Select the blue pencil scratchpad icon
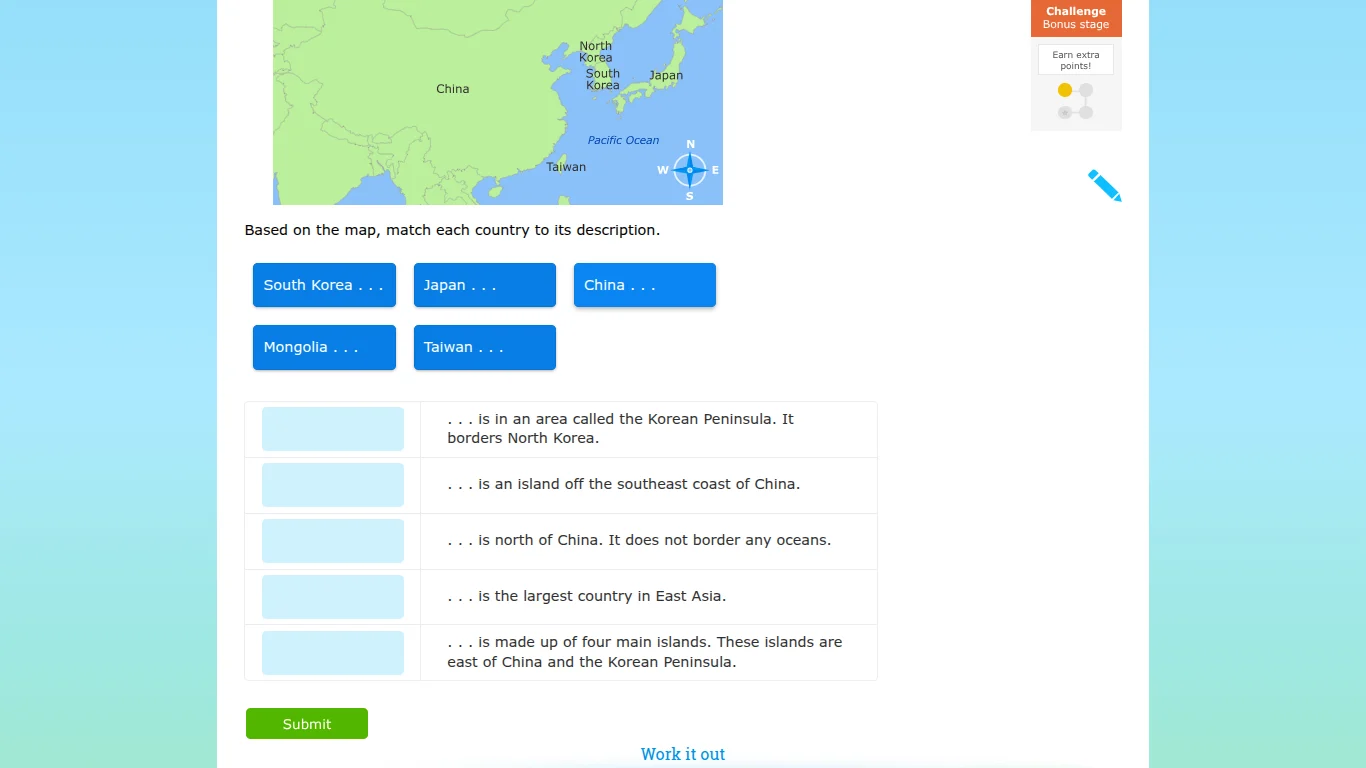The image size is (1366, 768). pos(1103,185)
